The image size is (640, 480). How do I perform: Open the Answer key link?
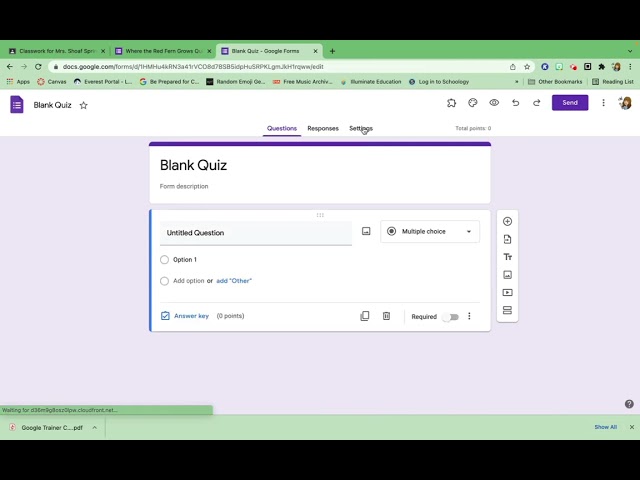[191, 316]
